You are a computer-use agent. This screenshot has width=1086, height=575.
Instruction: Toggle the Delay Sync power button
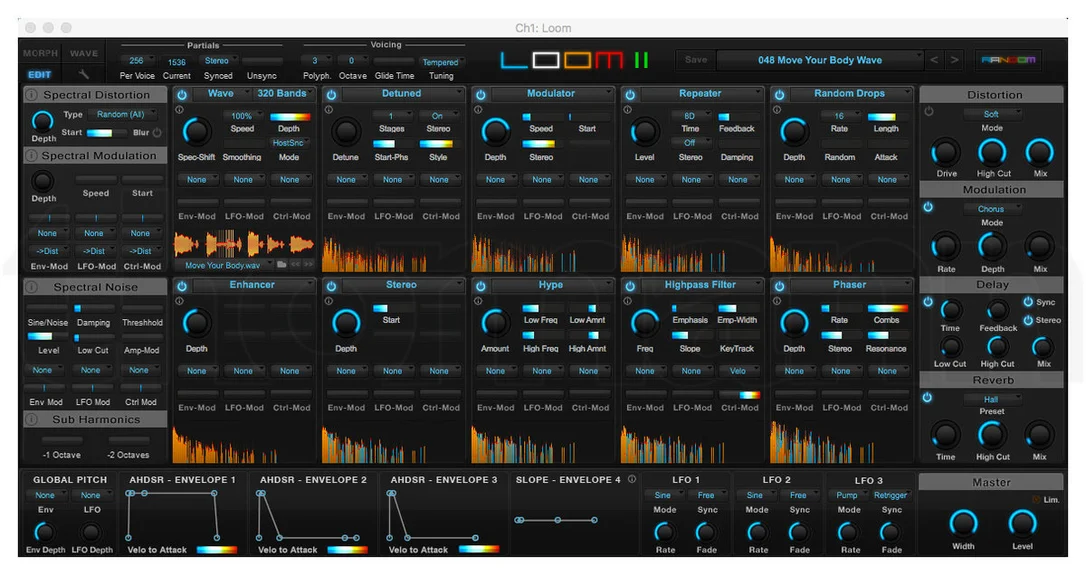1028,301
